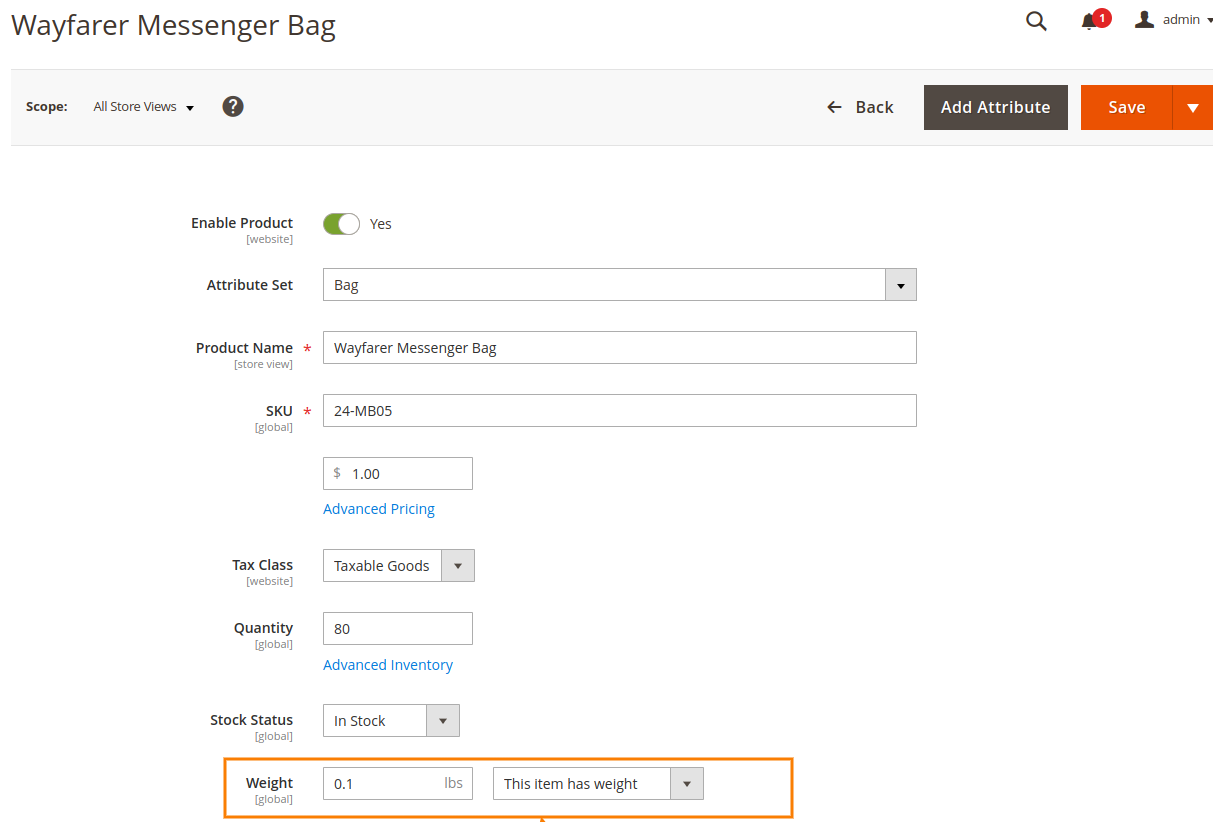This screenshot has width=1213, height=822.
Task: Open the global search magnifier
Action: [1036, 20]
